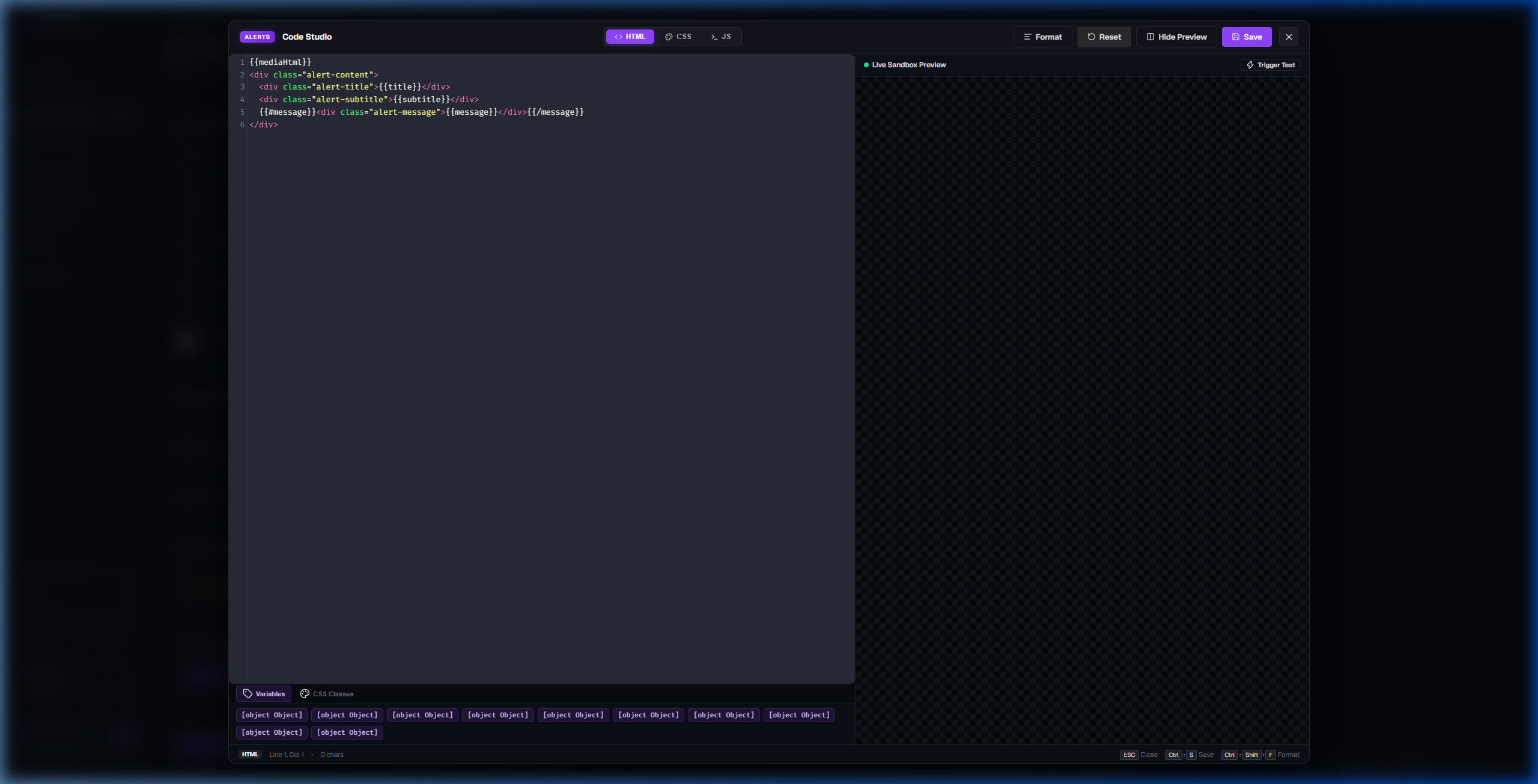Hide the preview panel
This screenshot has height=784, width=1538.
(x=1176, y=37)
